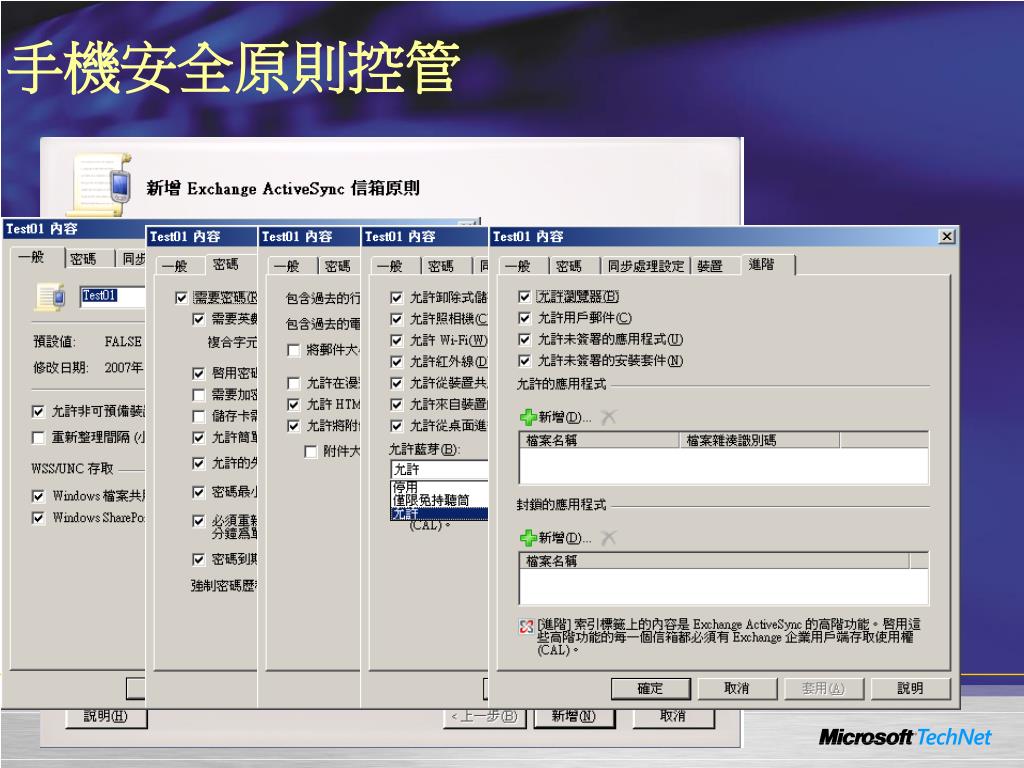
Task: Select 停用 in Bluetooth dropdown list
Action: pos(439,487)
